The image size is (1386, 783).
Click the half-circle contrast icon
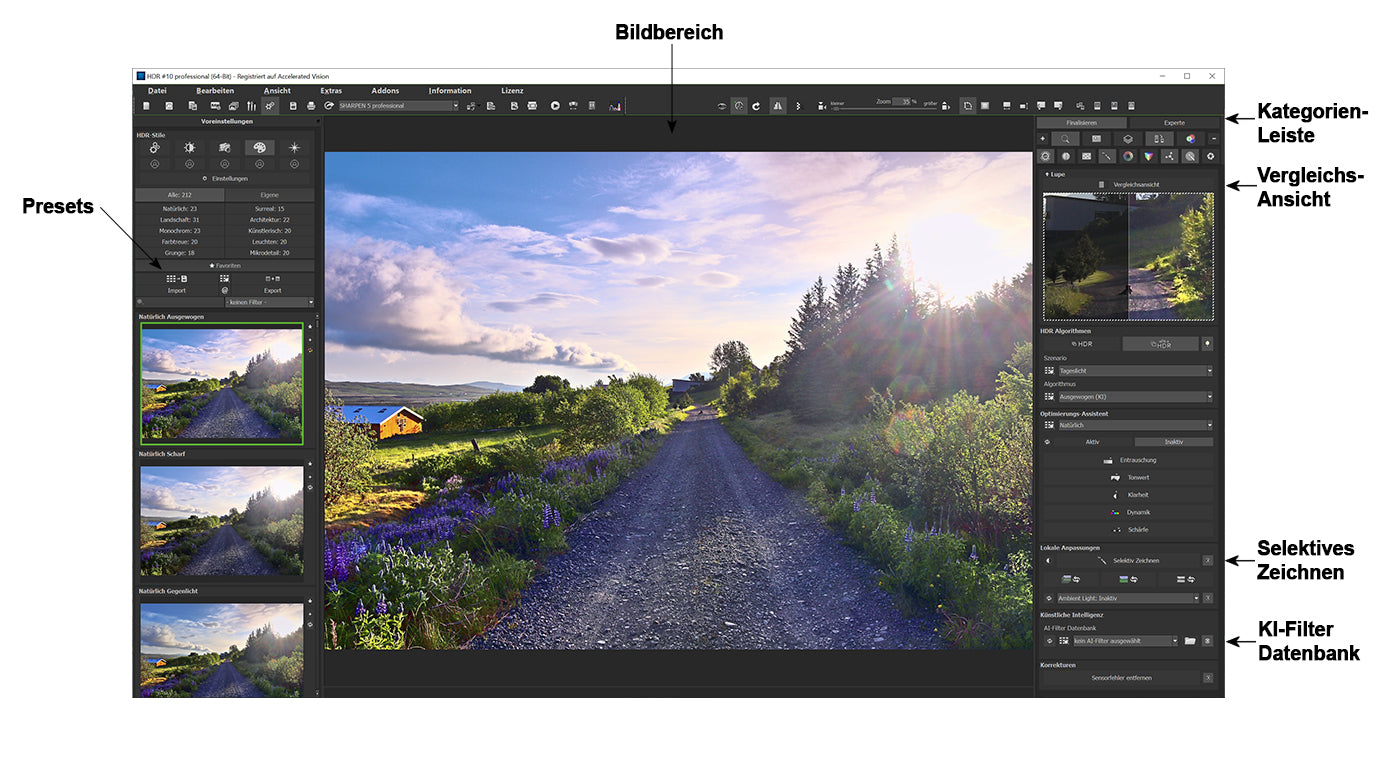[1065, 156]
